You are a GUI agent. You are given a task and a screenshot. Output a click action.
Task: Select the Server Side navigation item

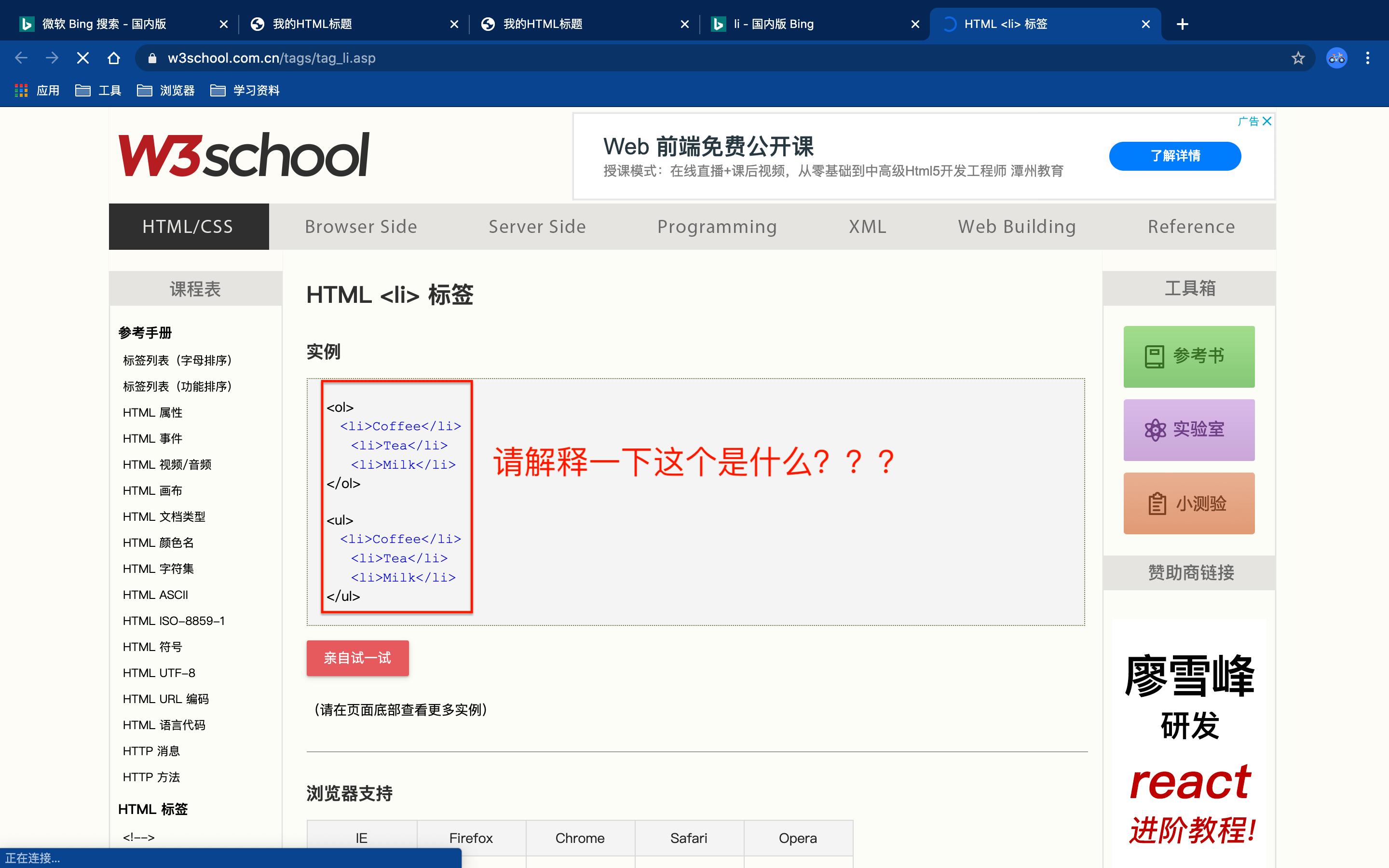(537, 227)
